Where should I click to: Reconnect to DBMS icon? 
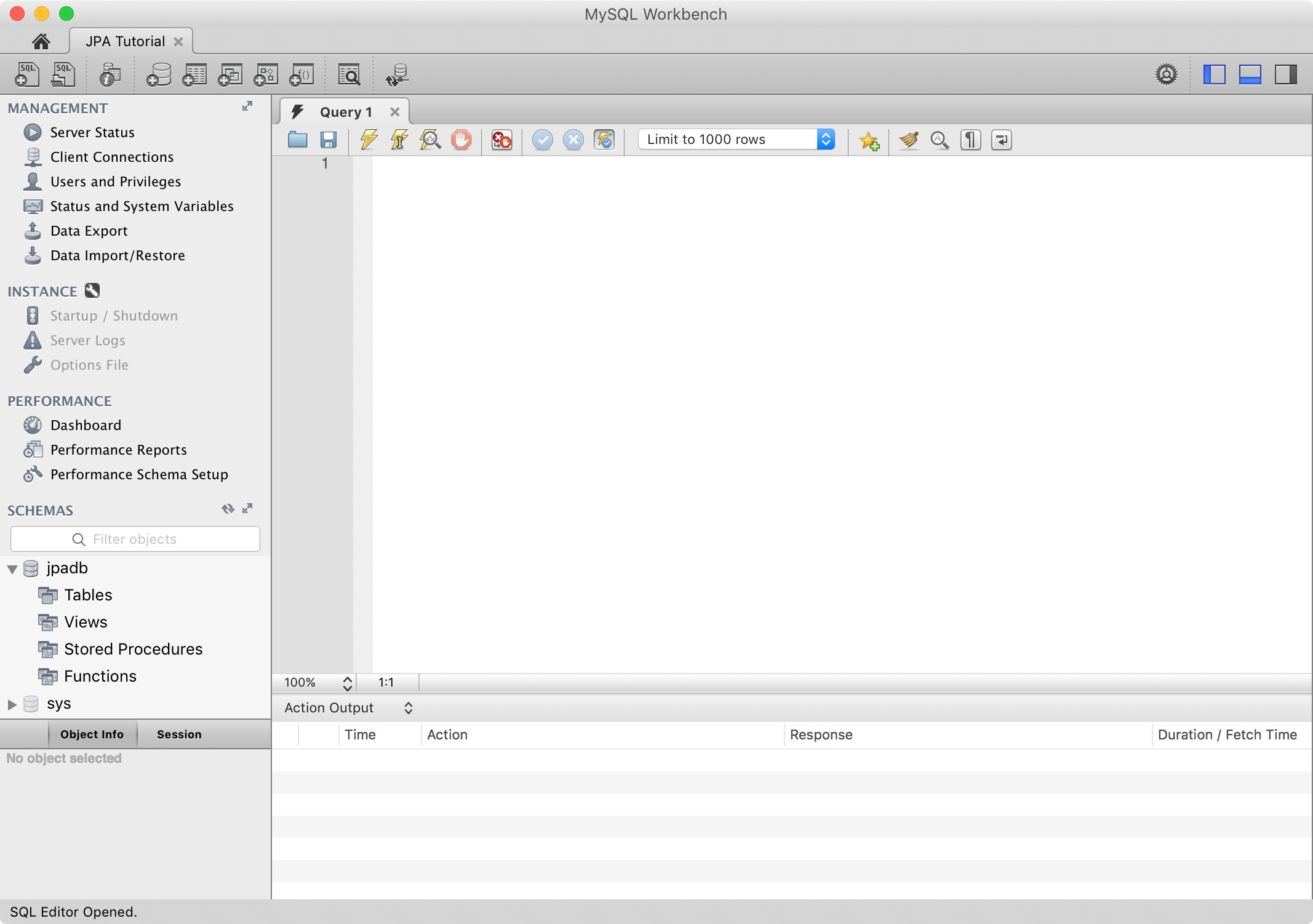click(x=397, y=74)
